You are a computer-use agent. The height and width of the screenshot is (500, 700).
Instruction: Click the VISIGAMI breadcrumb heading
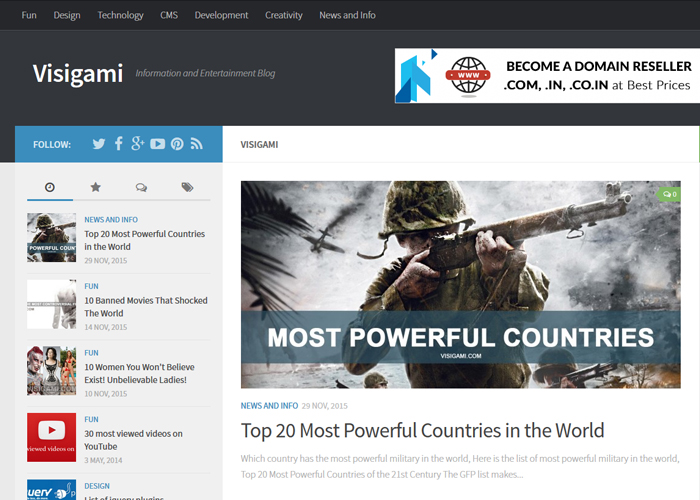click(x=259, y=145)
